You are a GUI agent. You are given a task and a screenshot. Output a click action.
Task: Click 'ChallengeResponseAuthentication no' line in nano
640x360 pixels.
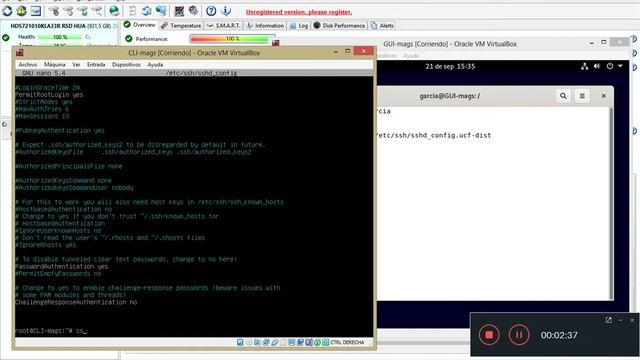click(x=76, y=302)
